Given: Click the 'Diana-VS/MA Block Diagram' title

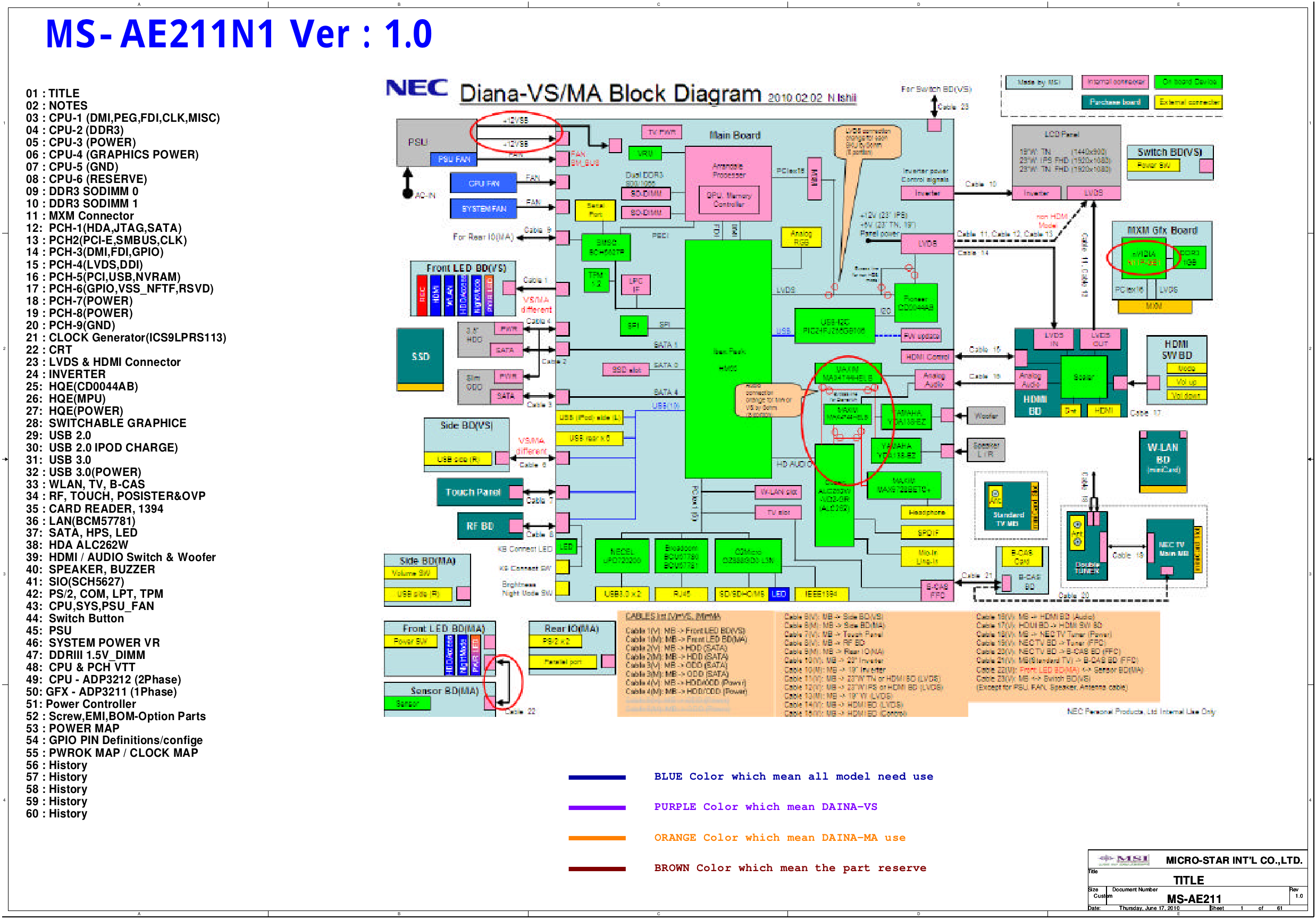Looking at the screenshot, I should tap(610, 94).
